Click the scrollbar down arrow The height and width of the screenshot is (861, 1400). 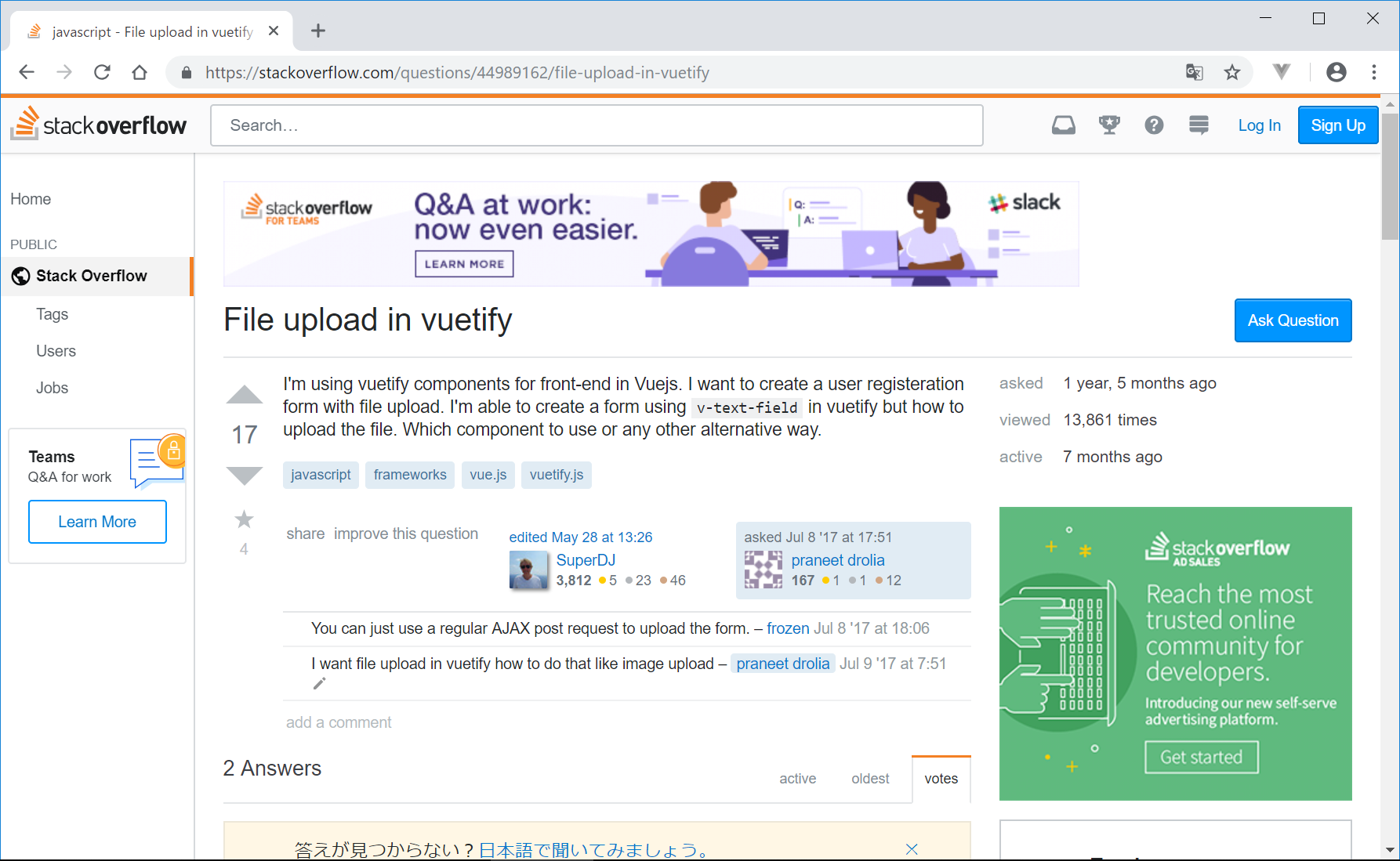click(x=1390, y=850)
